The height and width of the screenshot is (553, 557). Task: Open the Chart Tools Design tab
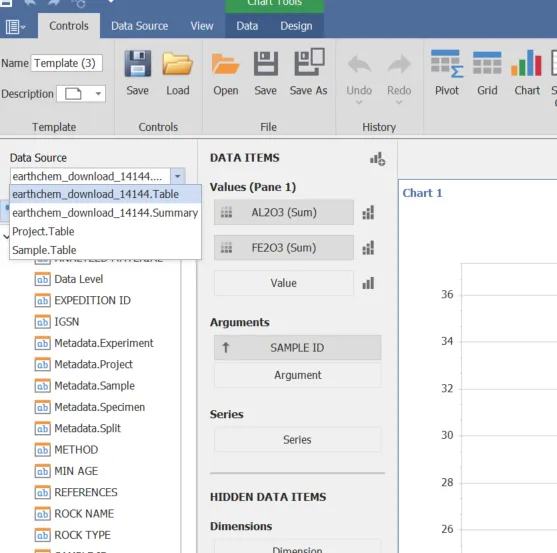(x=296, y=26)
